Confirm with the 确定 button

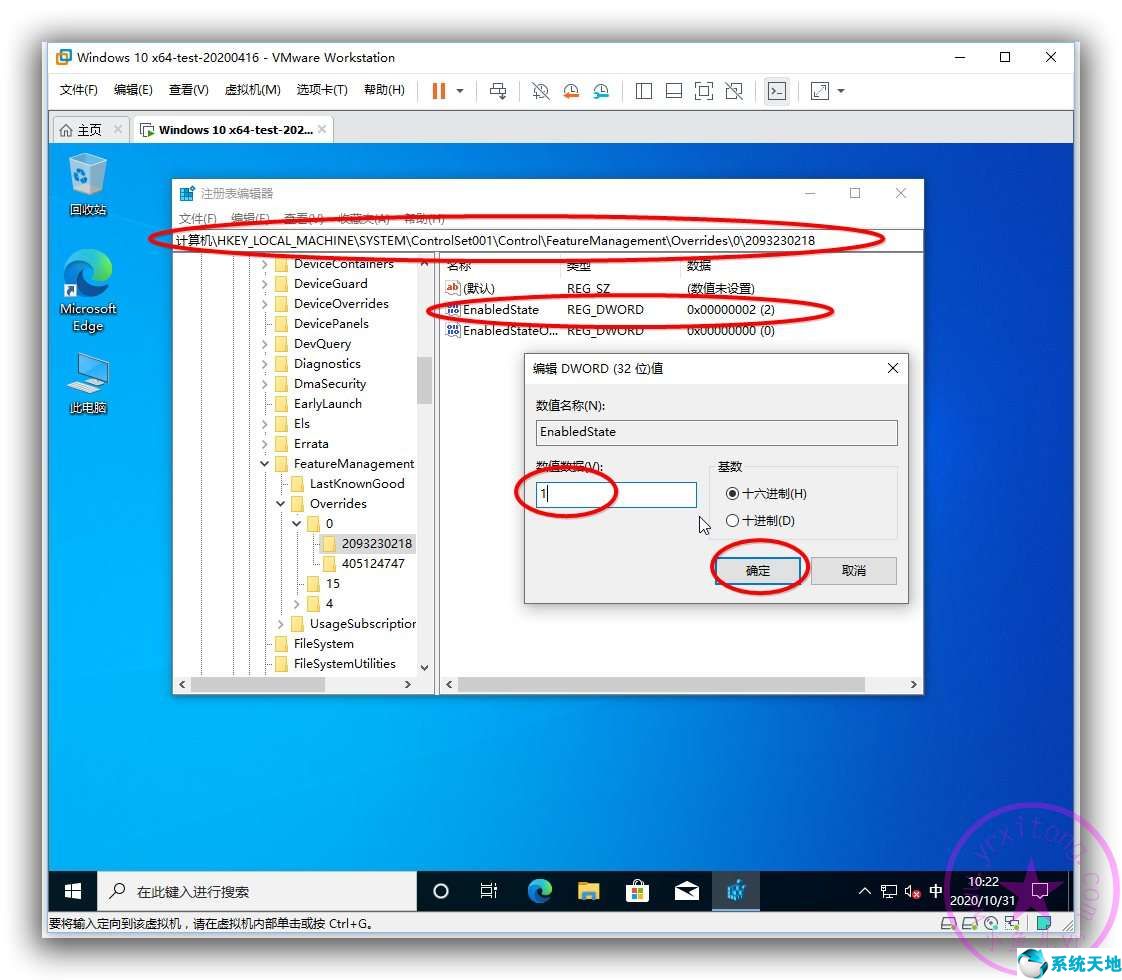(x=758, y=570)
